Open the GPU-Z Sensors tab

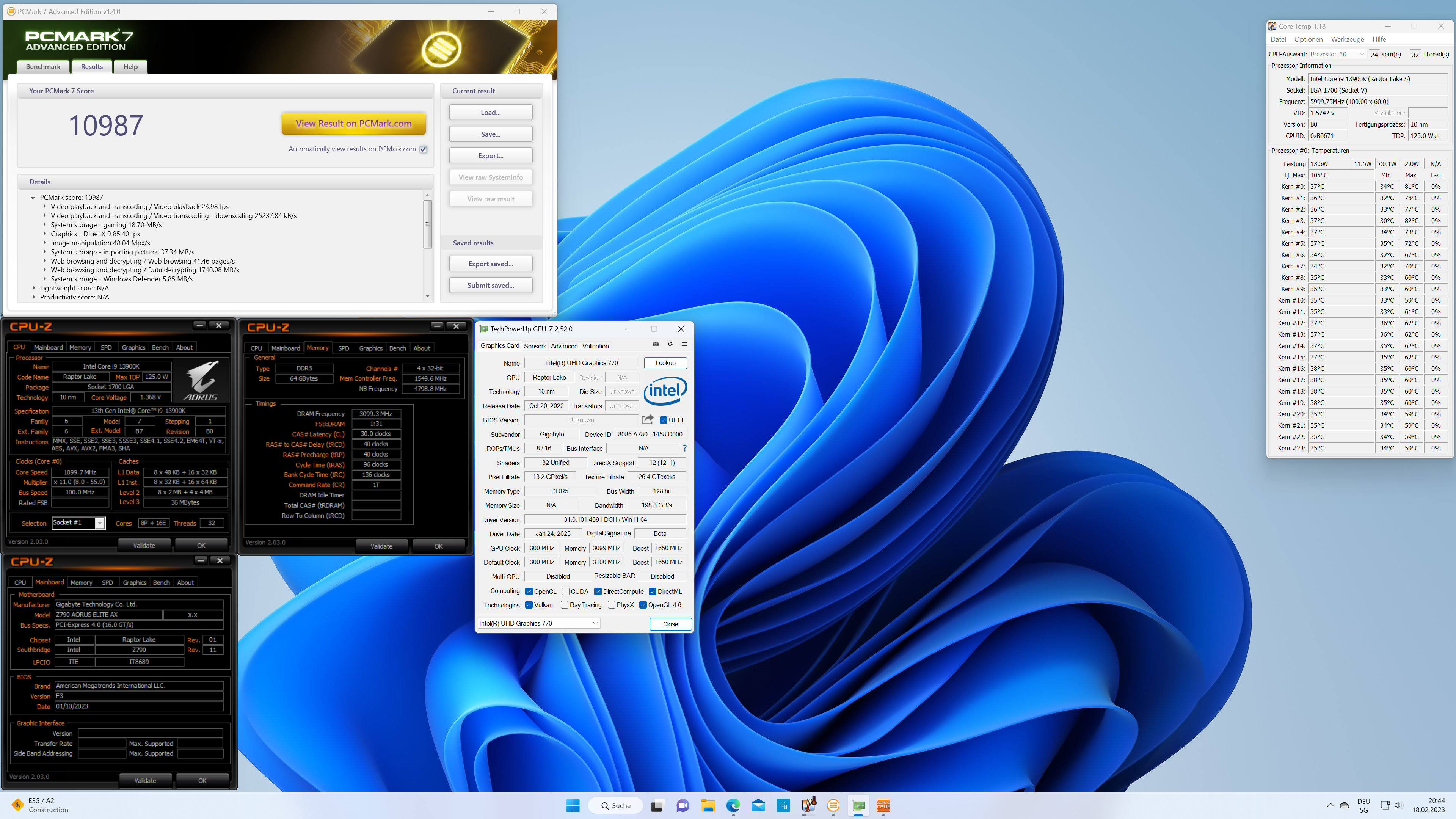(x=535, y=347)
